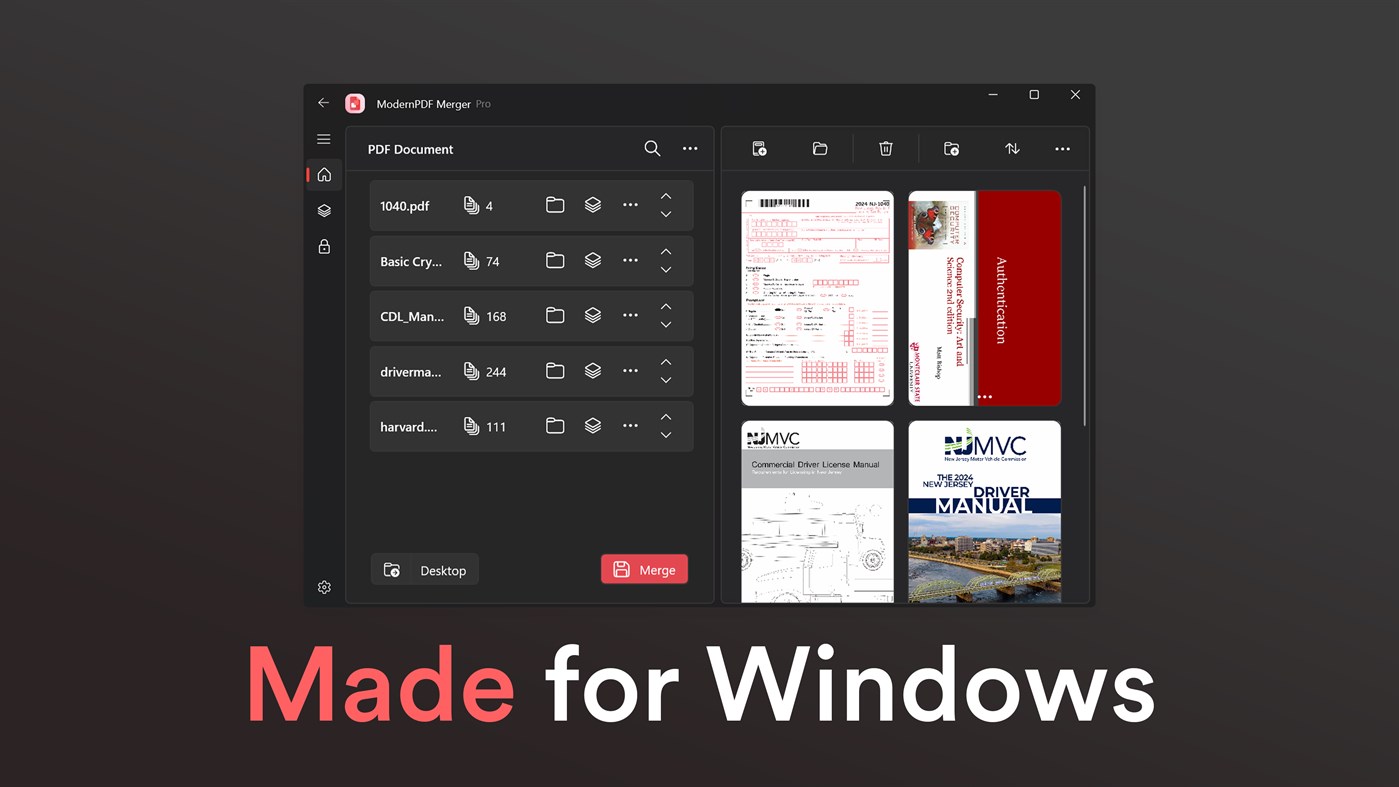
Task: Change the Desktop output destination
Action: 424,569
